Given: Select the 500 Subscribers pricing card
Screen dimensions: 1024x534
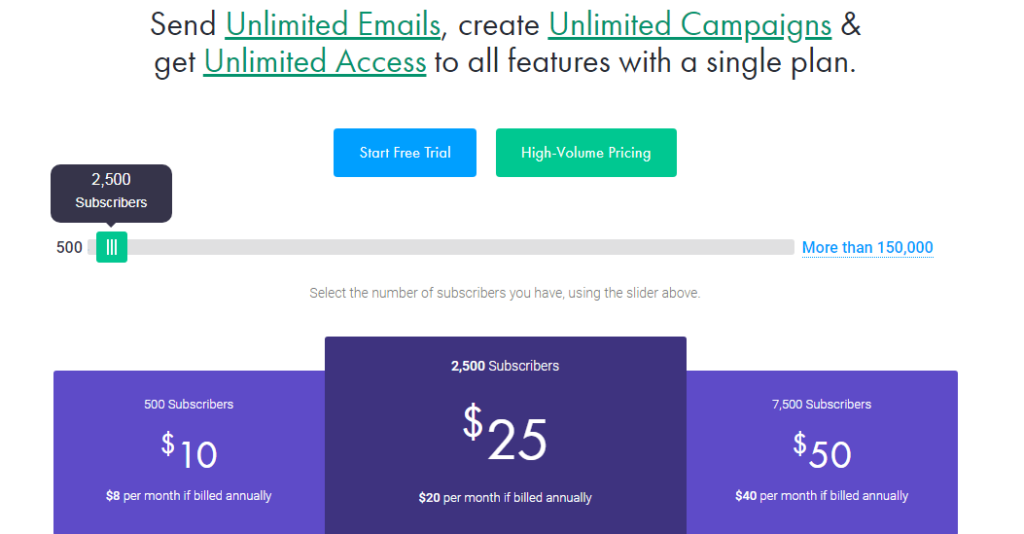Looking at the screenshot, I should (x=189, y=452).
